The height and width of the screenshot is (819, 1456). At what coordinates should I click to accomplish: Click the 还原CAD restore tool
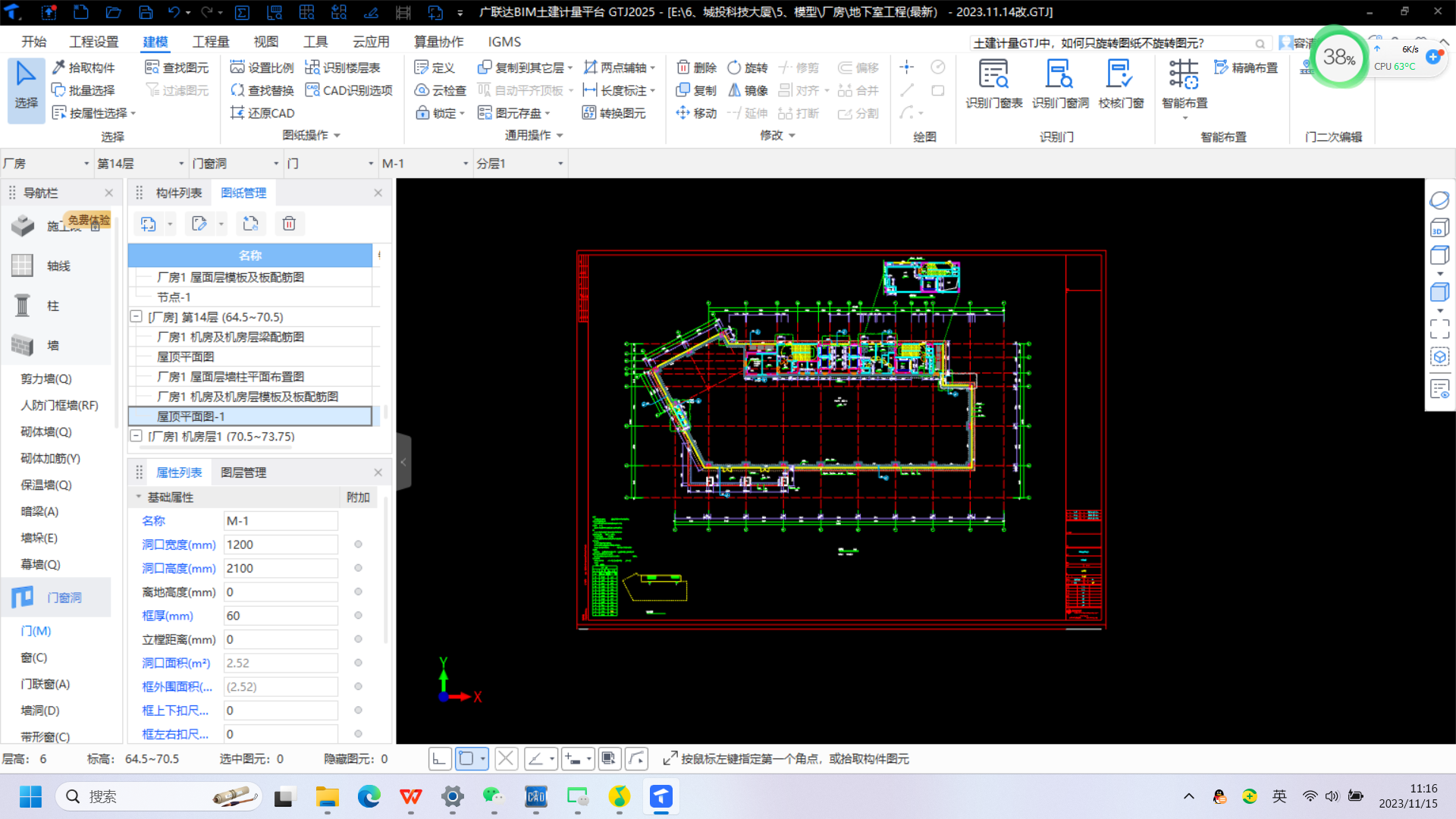[262, 113]
